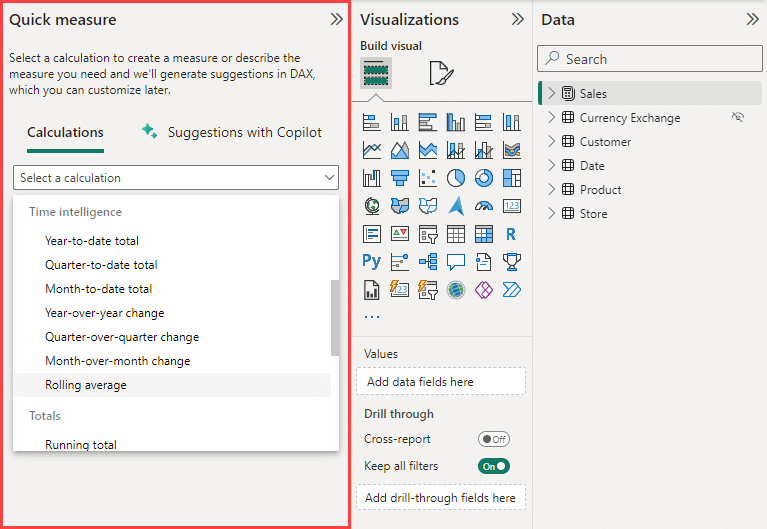Collapse the Quick measure pane

(336, 19)
